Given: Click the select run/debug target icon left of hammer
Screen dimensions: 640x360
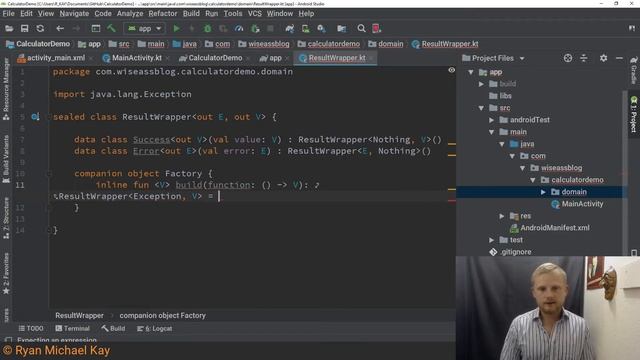Looking at the screenshot, I should 96,29.
